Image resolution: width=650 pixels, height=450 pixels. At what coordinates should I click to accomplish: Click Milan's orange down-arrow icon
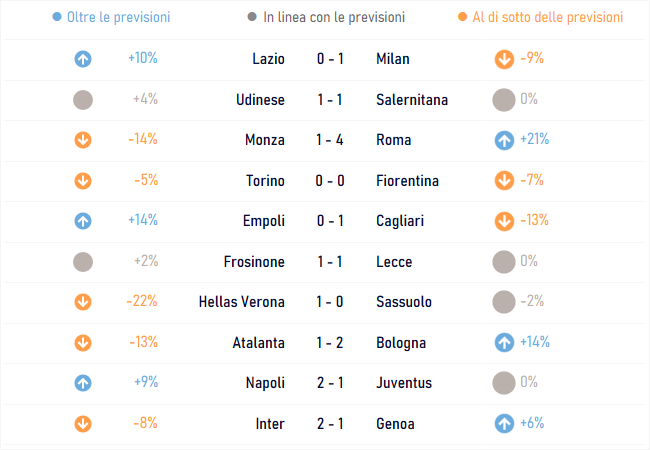pos(504,59)
